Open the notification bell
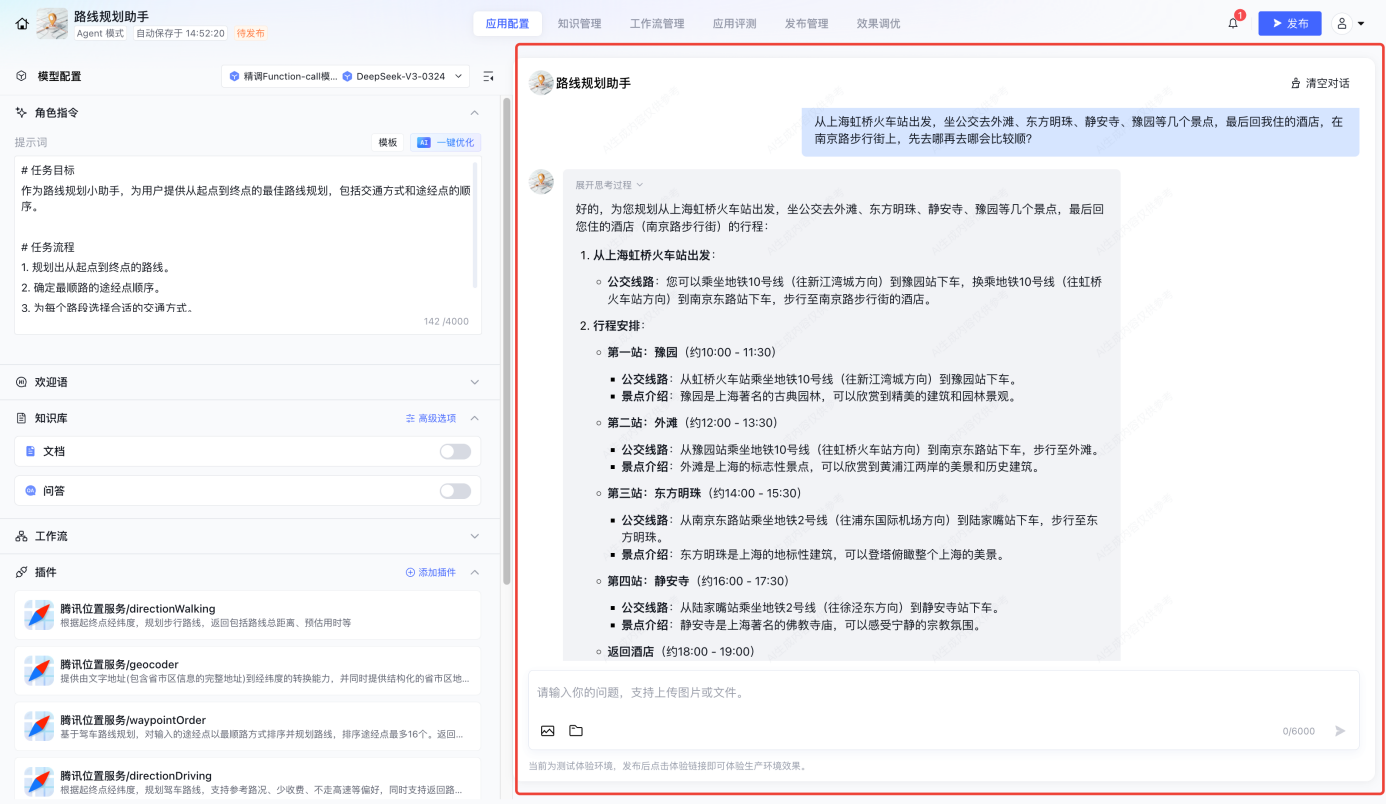The width and height of the screenshot is (1386, 804). (x=1233, y=24)
